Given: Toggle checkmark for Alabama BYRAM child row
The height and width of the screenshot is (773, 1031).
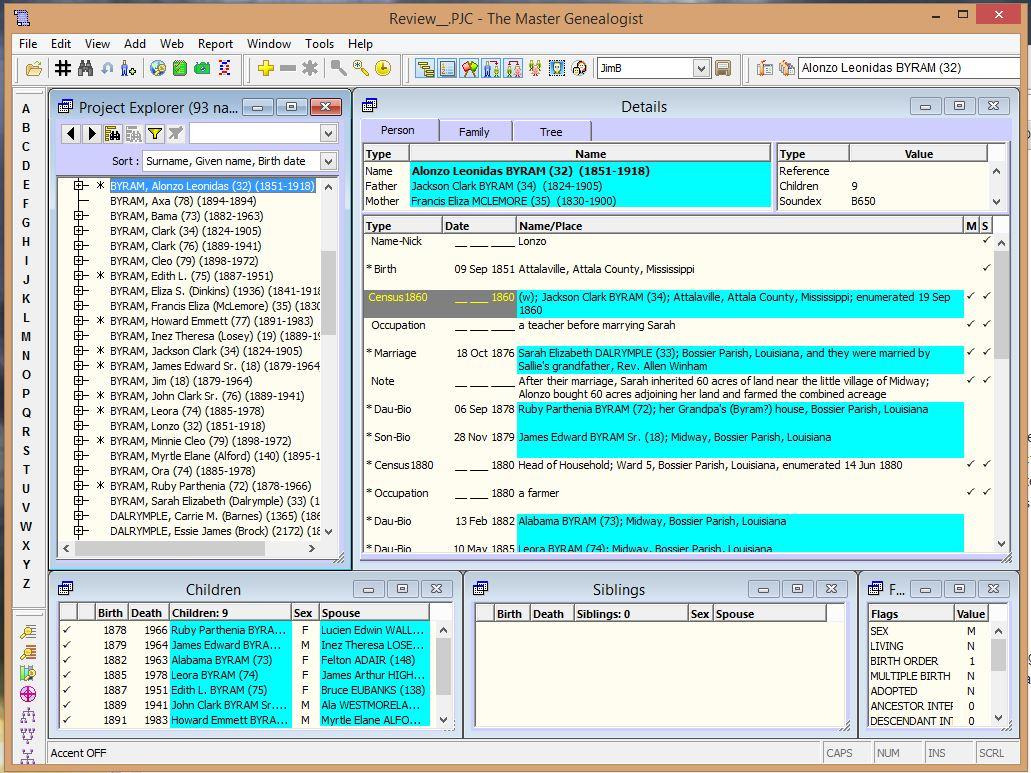Looking at the screenshot, I should pyautogui.click(x=67, y=660).
